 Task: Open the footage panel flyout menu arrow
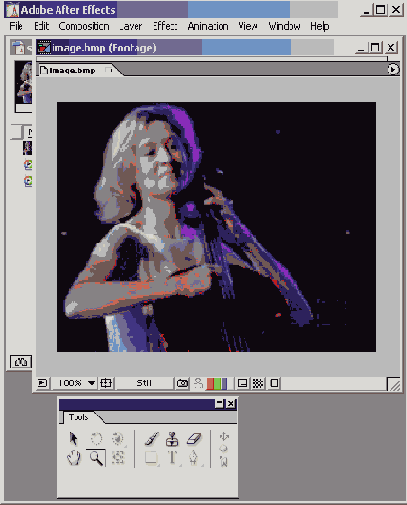(393, 70)
